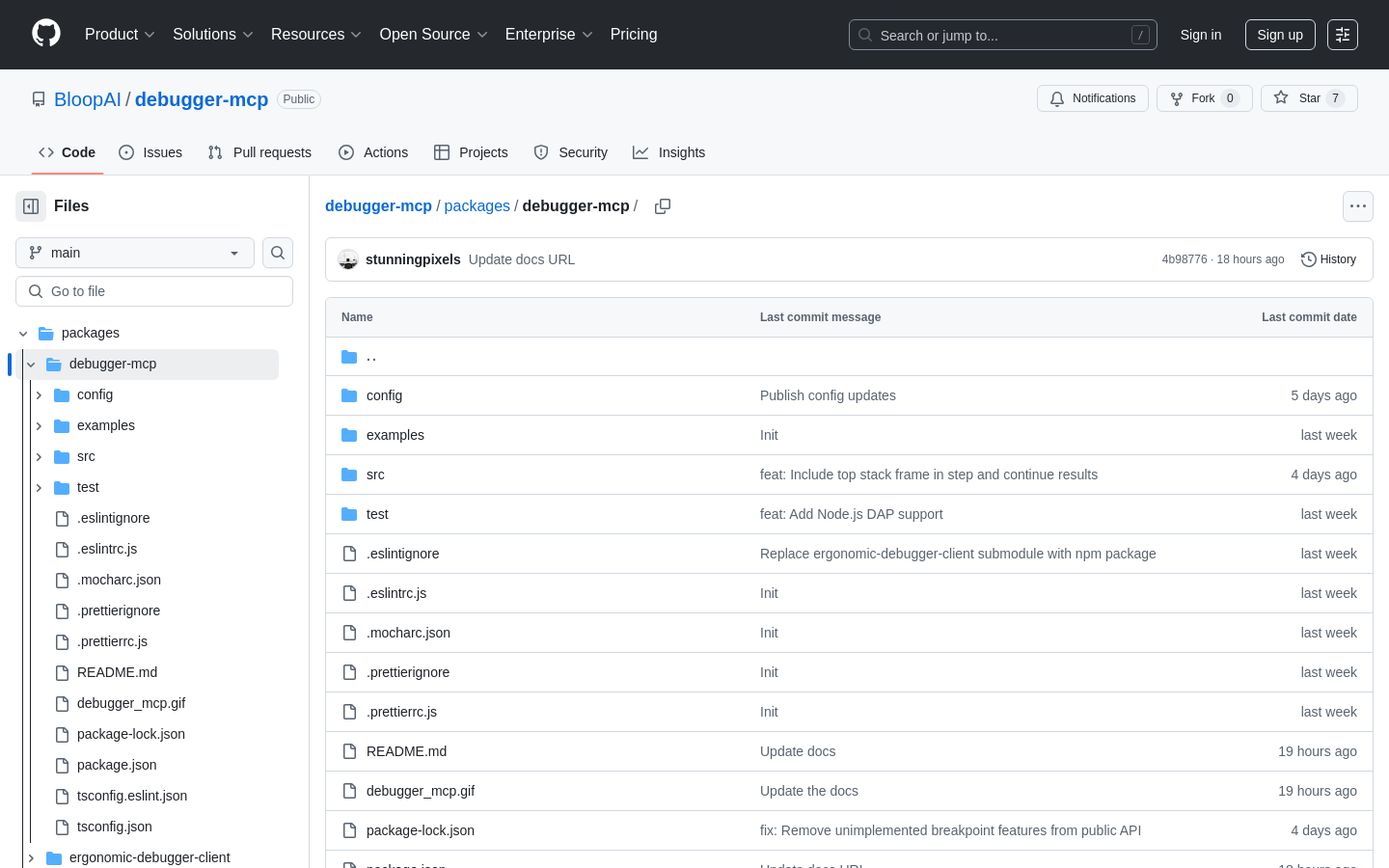Switch to the Insights tab
The width and height of the screenshot is (1389, 868).
tap(668, 152)
